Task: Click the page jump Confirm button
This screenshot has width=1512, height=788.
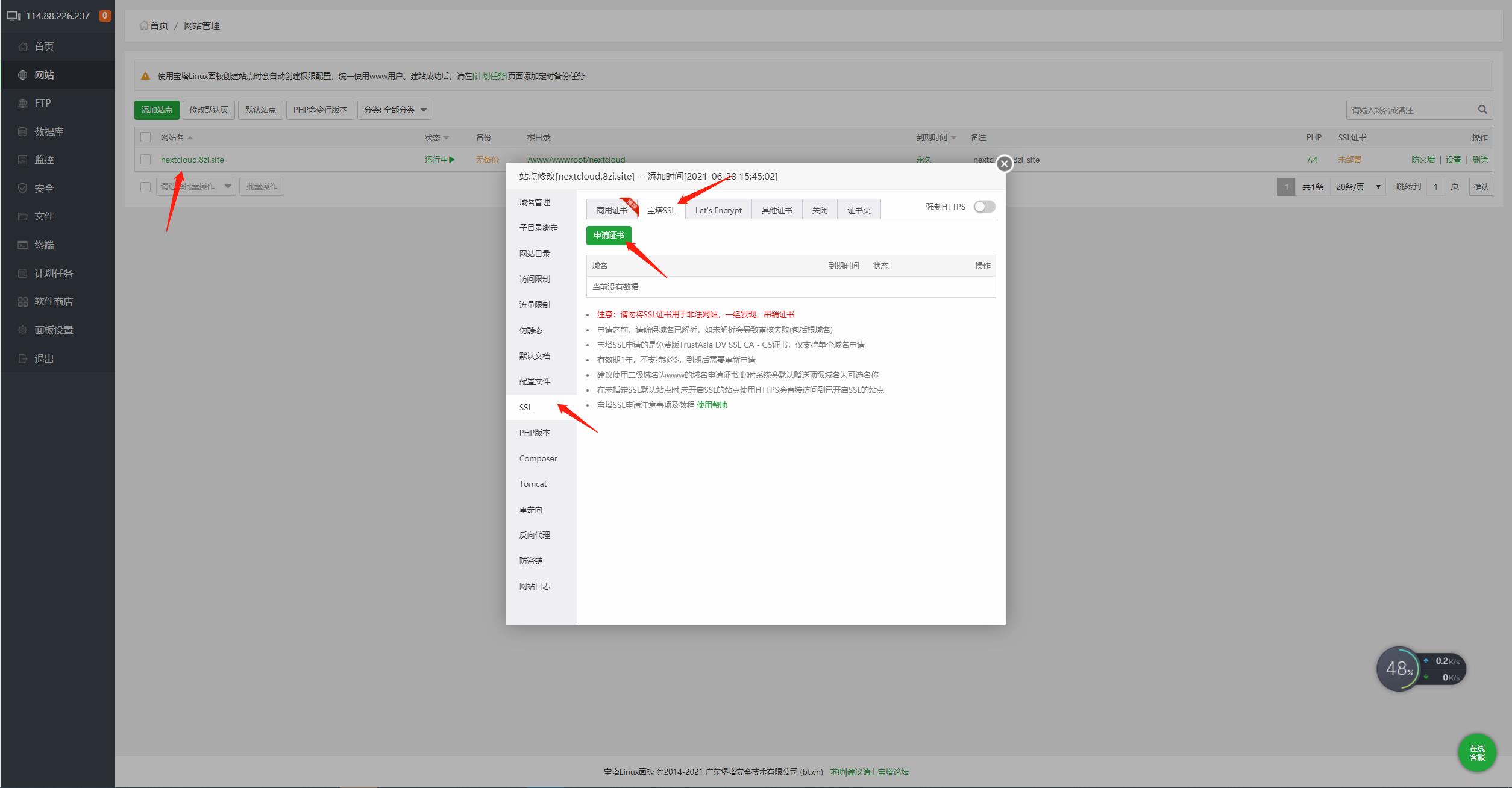Action: [x=1481, y=187]
